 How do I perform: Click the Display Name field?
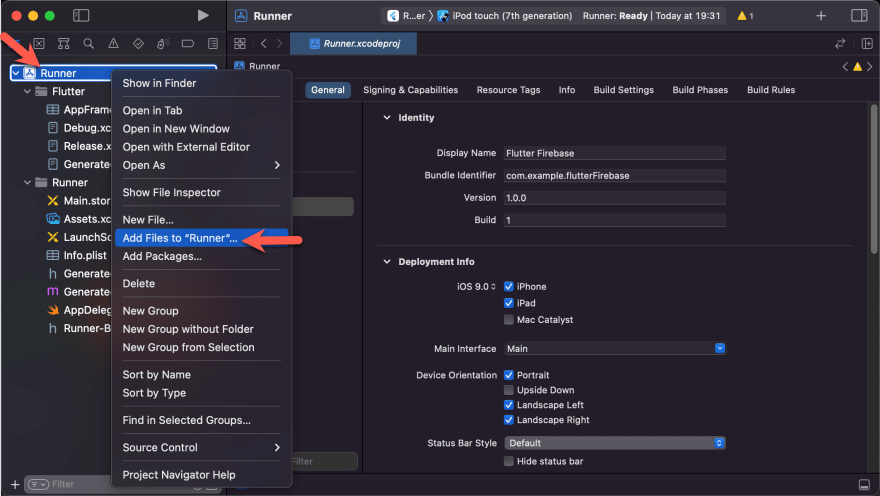615,153
